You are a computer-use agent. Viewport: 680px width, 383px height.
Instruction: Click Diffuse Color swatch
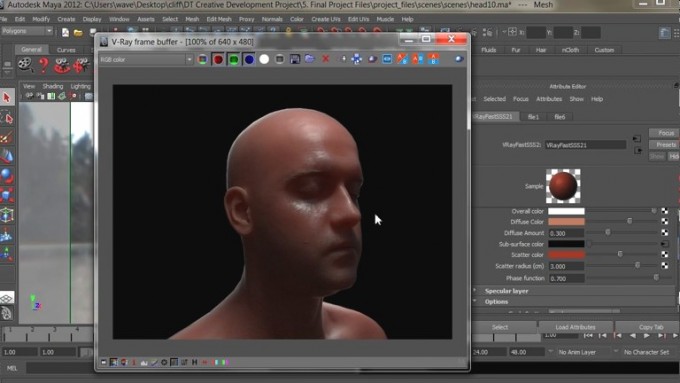566,222
